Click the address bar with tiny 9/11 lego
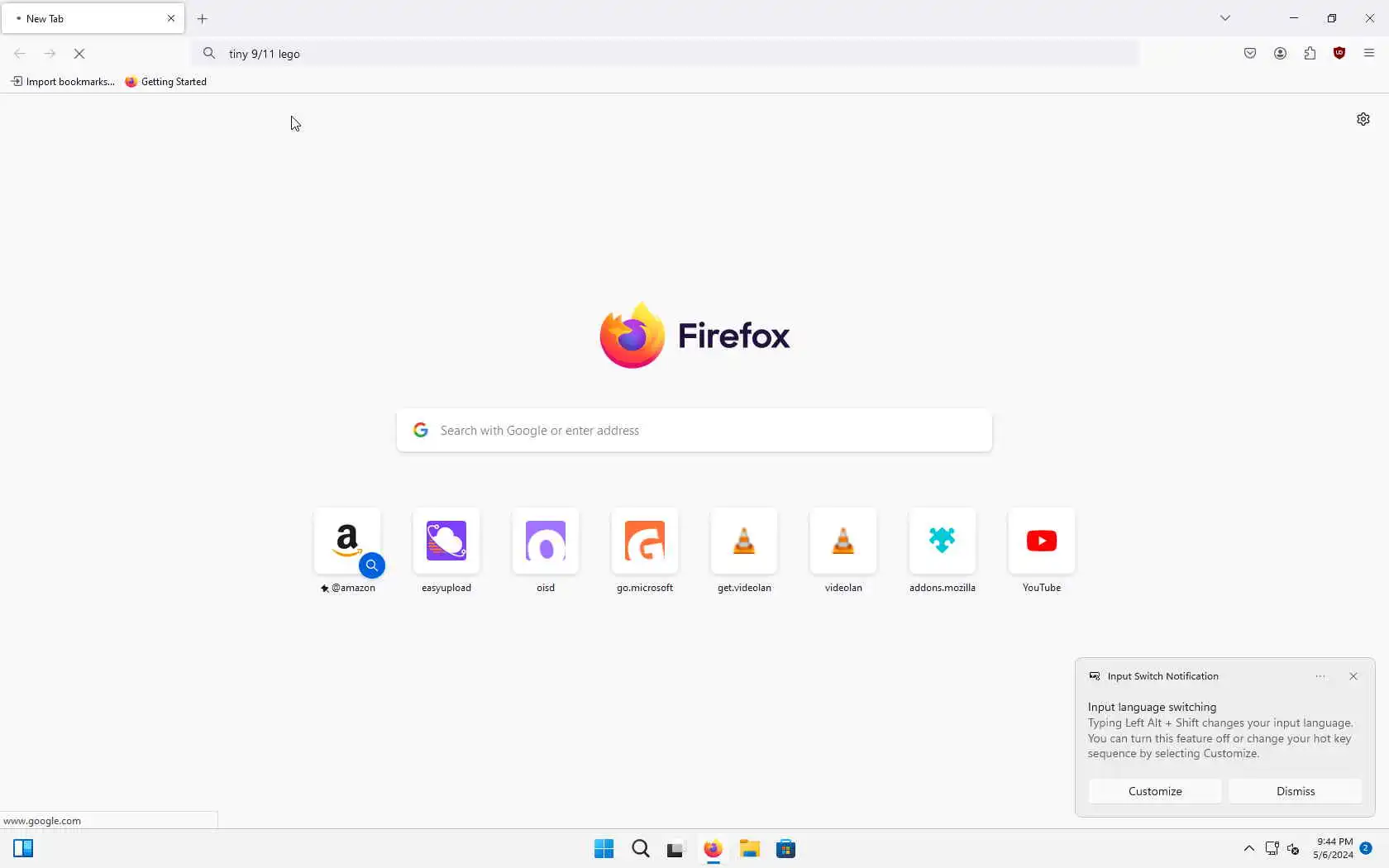 [666, 54]
